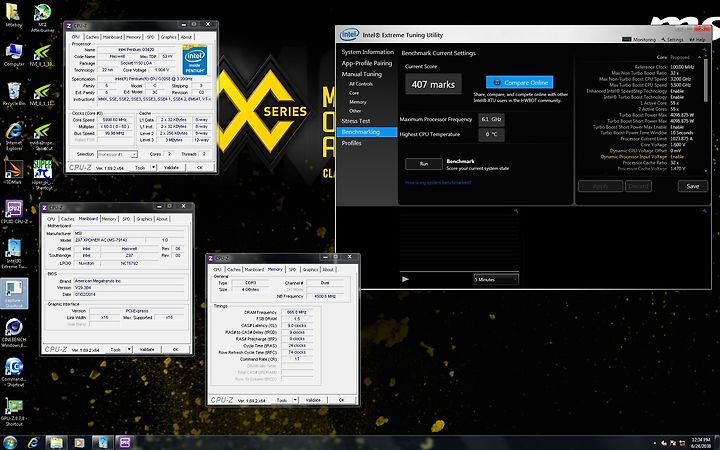Open Settings in the XTU header
This screenshot has width=720, height=450.
pos(672,39)
